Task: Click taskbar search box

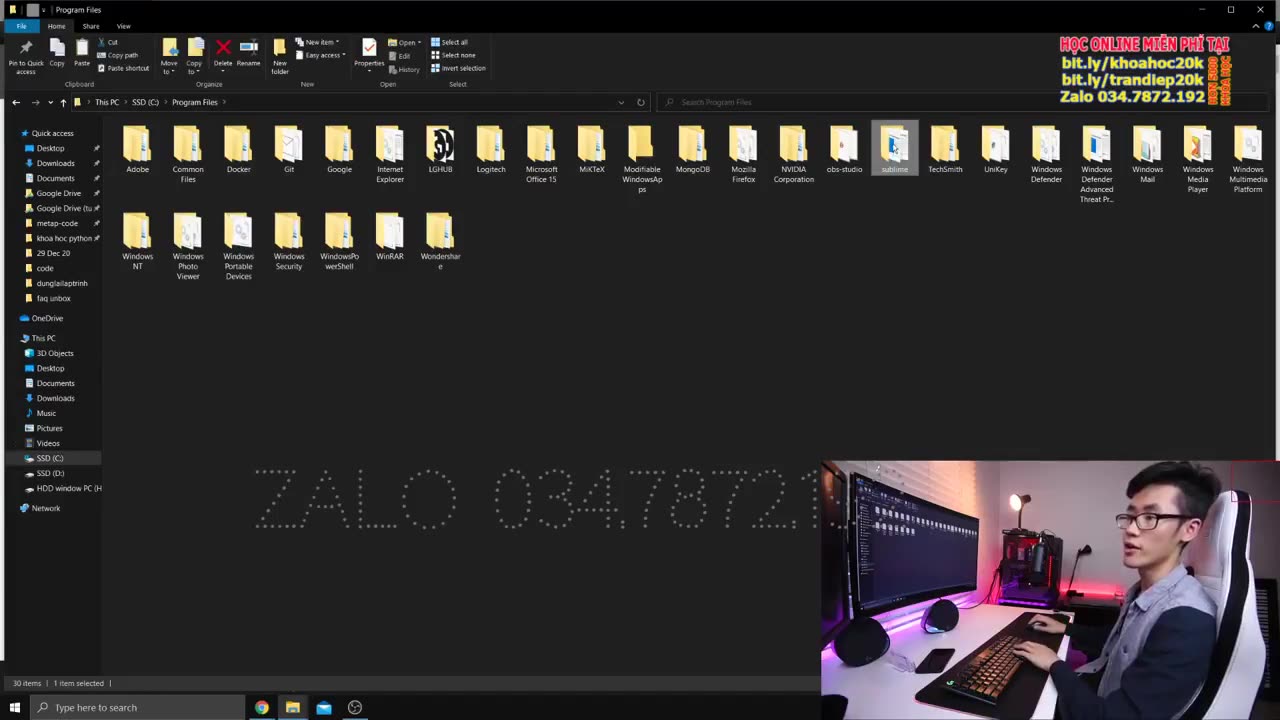Action: pos(137,707)
